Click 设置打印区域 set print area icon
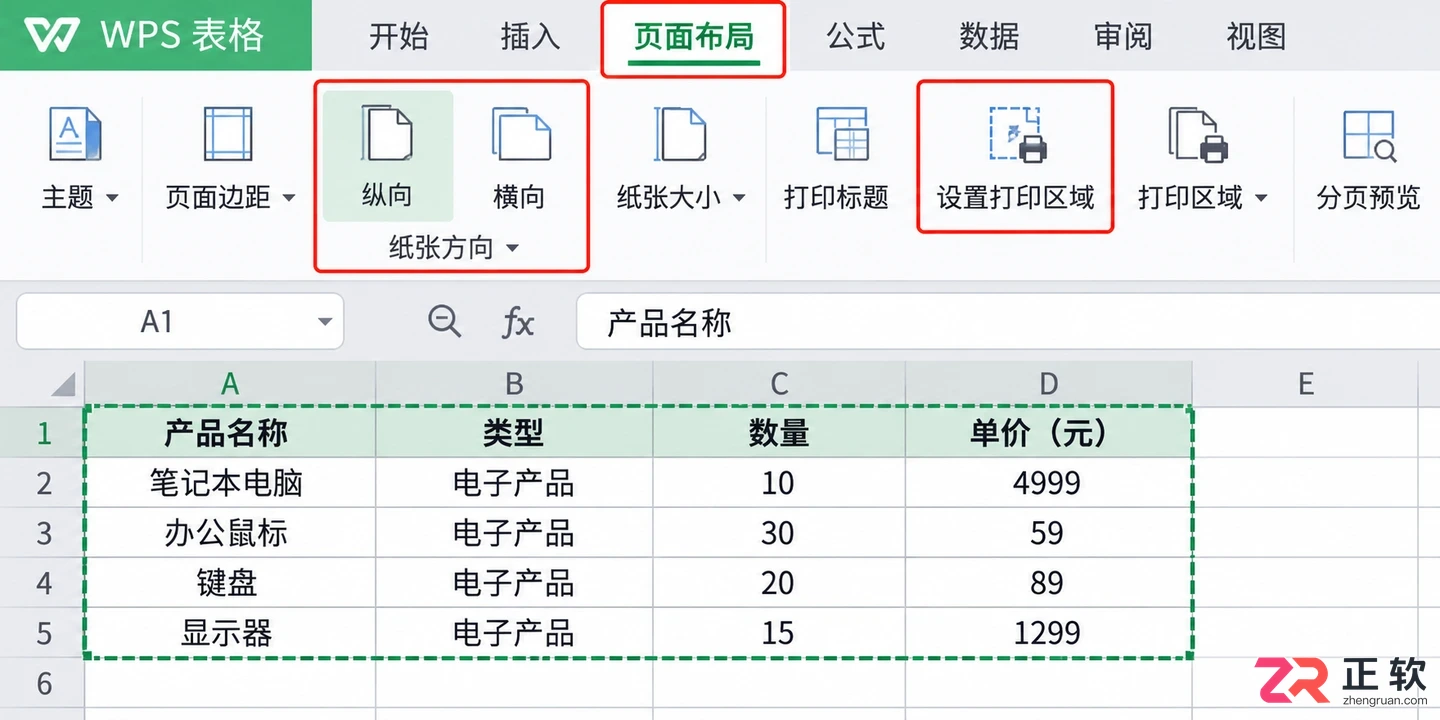 1017,135
